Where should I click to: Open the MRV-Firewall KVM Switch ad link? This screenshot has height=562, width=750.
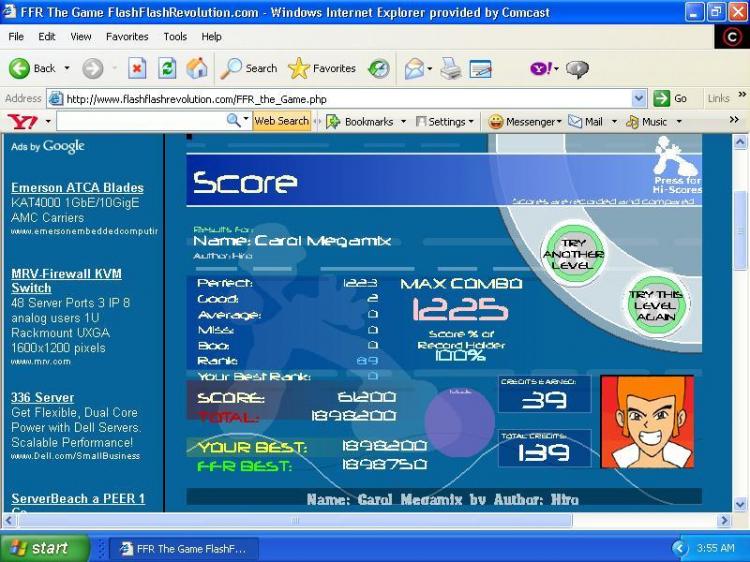point(66,281)
